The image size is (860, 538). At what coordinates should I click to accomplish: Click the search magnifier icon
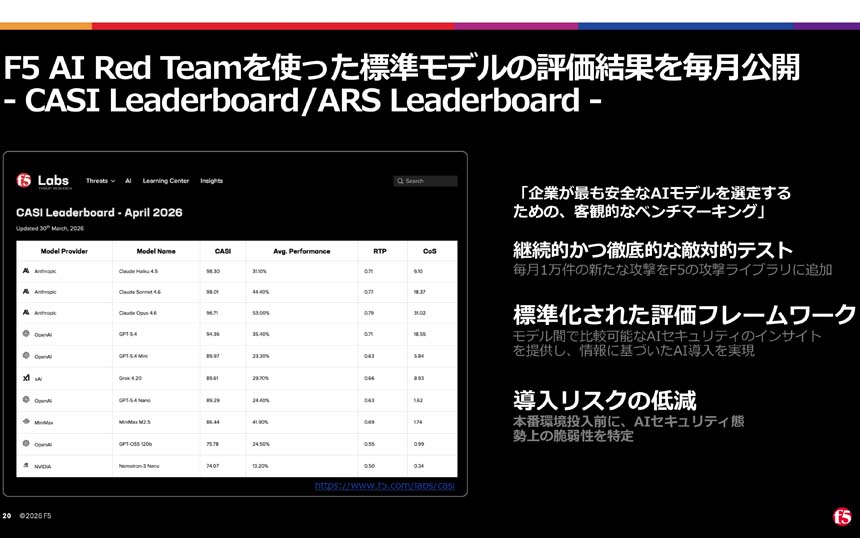[400, 181]
